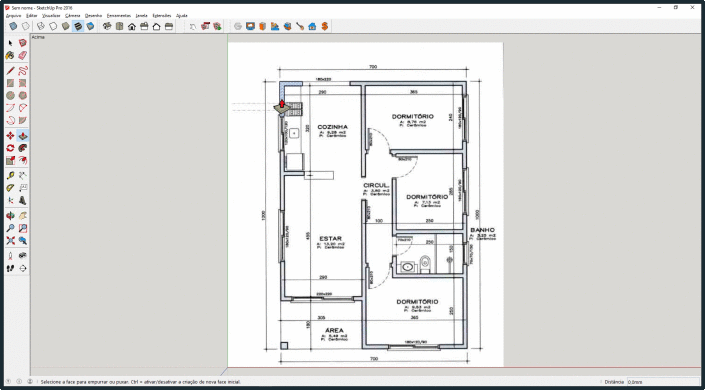Switch to Top view
Viewport: 705px width, 390px height.
119,27
